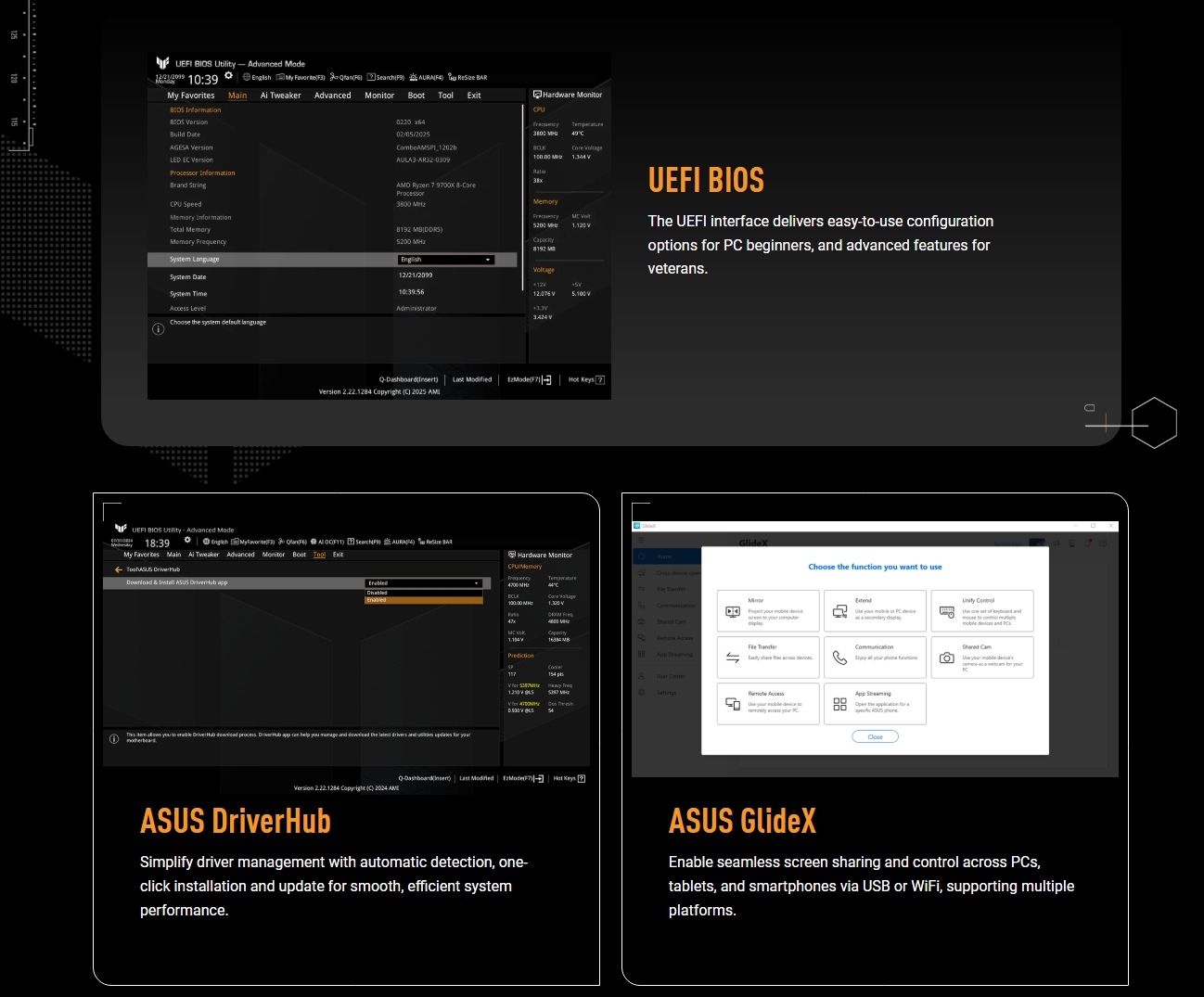Click the BIOS Version value 0220 x64
The width and height of the screenshot is (1204, 997).
coord(411,122)
